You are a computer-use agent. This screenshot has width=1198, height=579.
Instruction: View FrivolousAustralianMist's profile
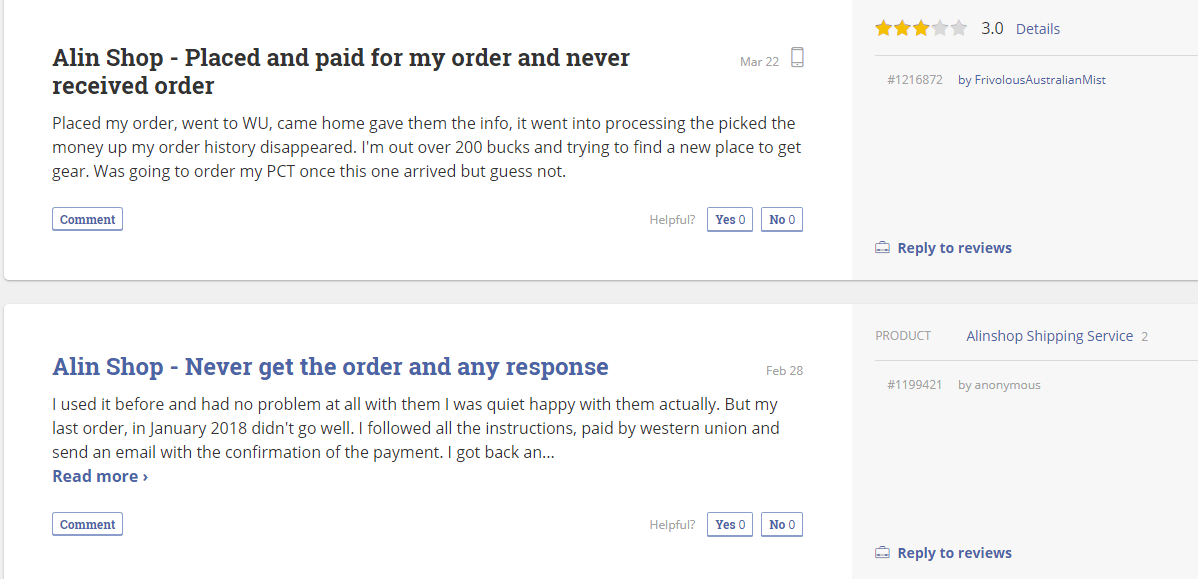[x=1039, y=80]
